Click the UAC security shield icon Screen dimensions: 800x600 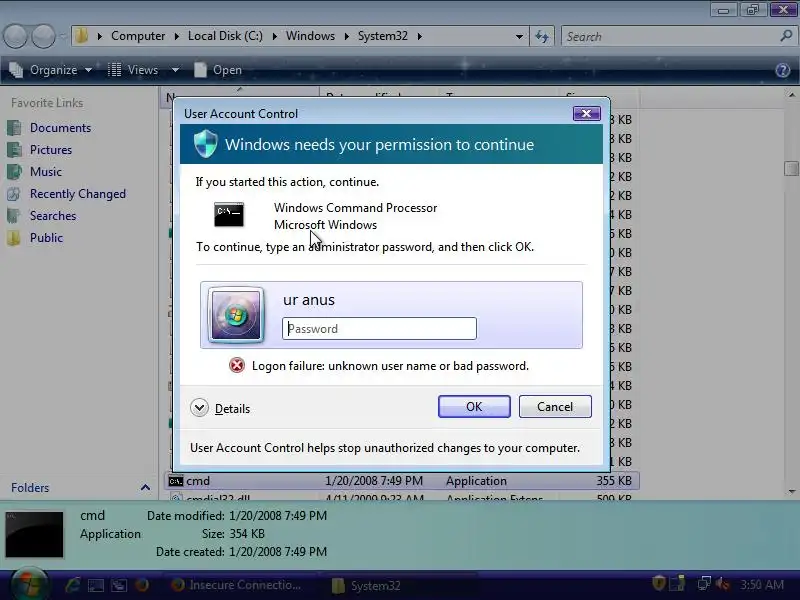point(206,144)
